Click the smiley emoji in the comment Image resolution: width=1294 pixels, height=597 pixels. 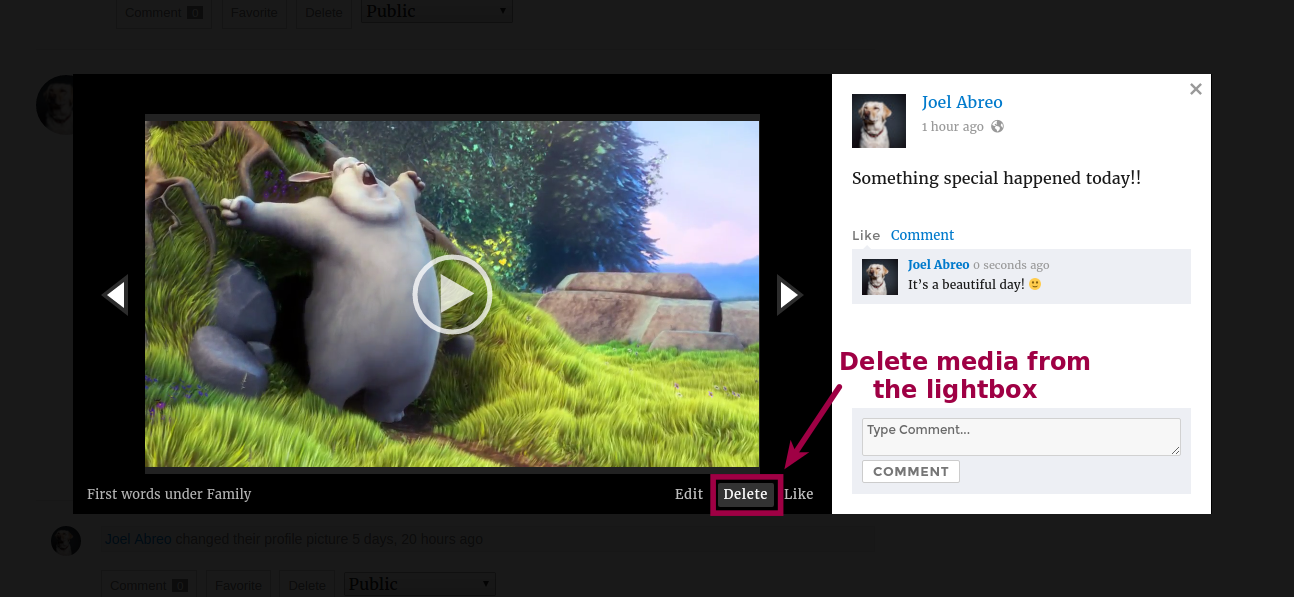click(1035, 285)
